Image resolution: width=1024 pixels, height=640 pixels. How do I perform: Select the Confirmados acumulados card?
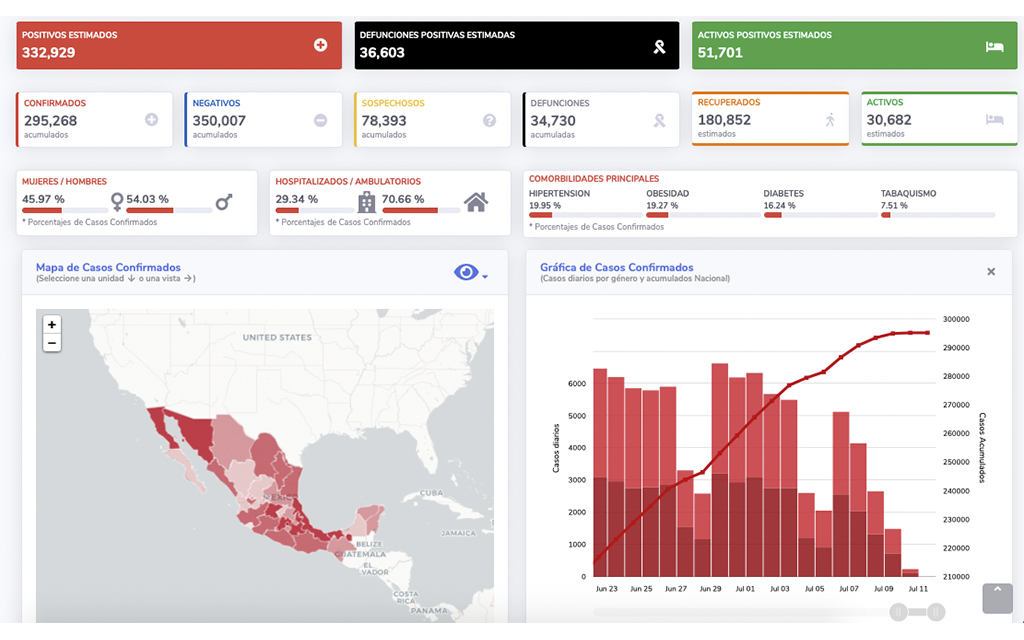[94, 120]
